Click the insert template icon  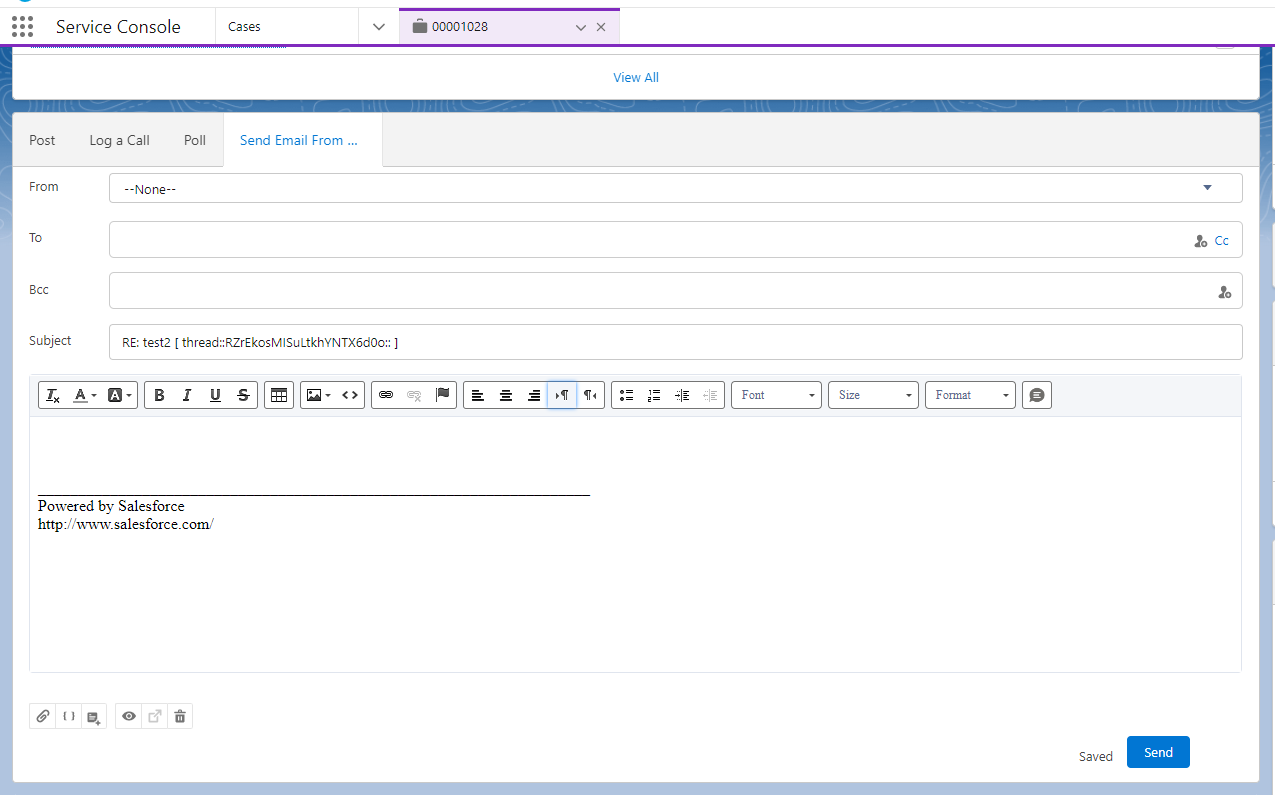[x=94, y=716]
